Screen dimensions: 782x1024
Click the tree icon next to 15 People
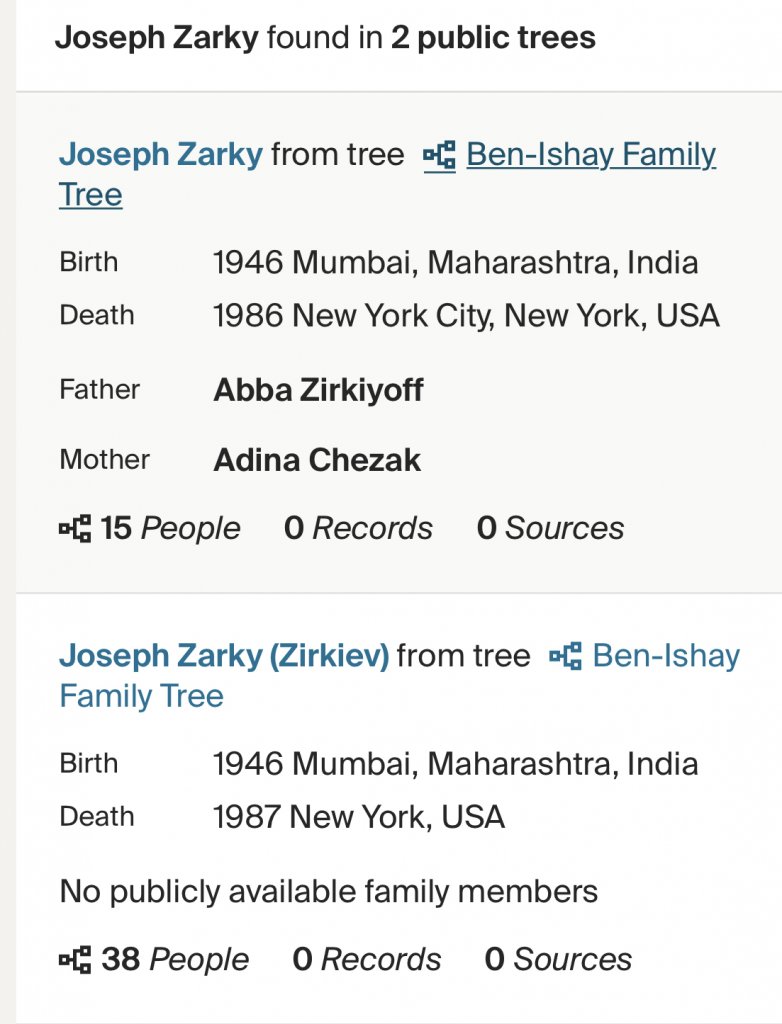pyautogui.click(x=75, y=528)
